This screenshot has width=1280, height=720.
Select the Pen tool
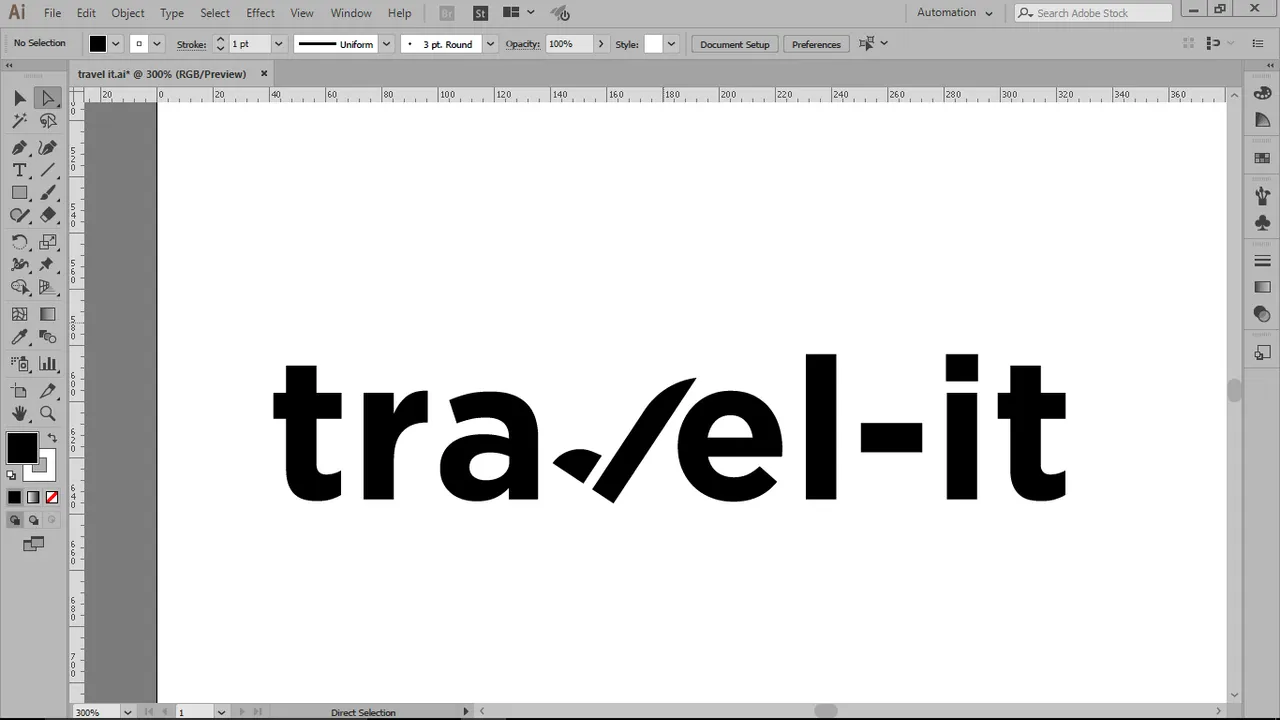19,146
